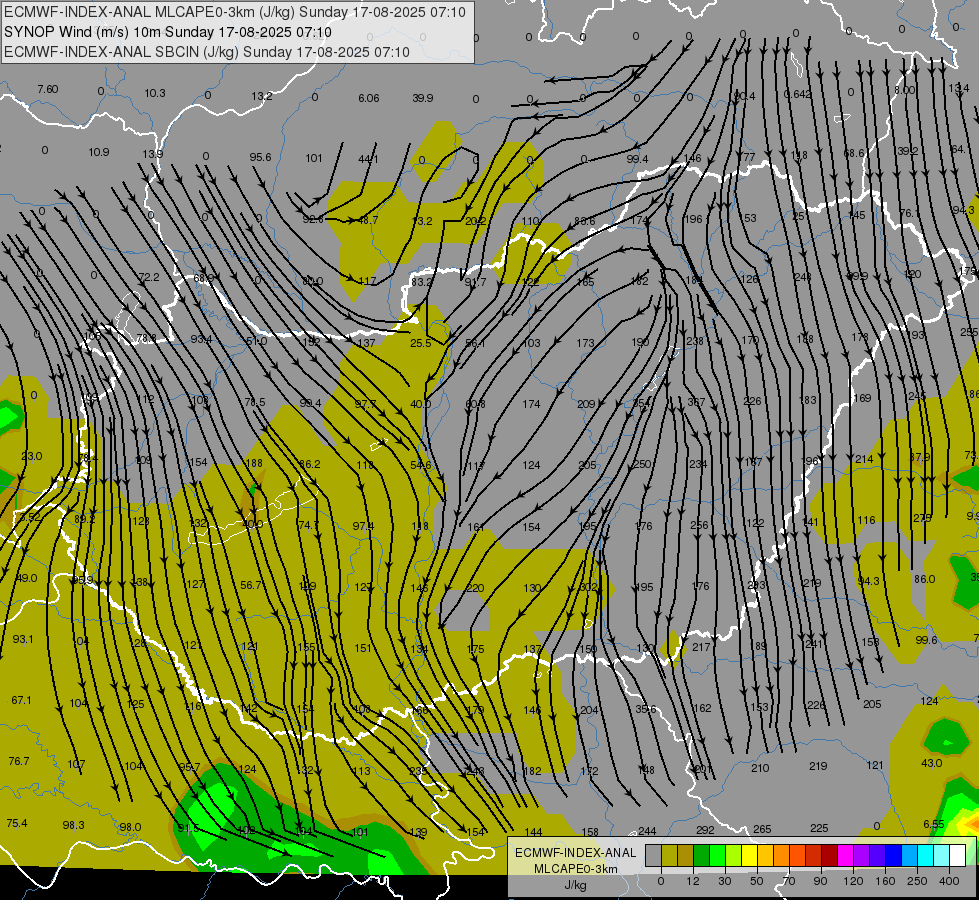Select the bright green legend swatch

click(717, 855)
